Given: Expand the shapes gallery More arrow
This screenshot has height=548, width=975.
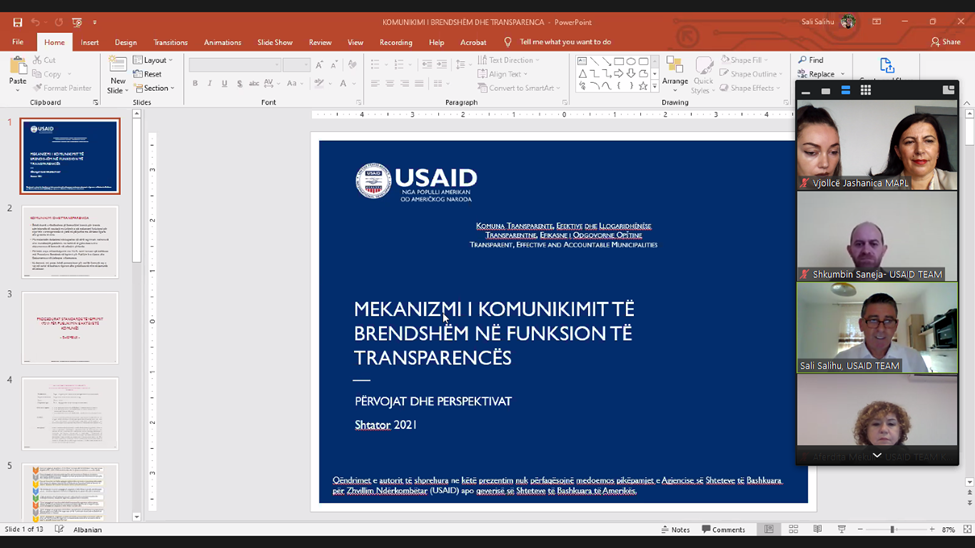Looking at the screenshot, I should coord(655,86).
